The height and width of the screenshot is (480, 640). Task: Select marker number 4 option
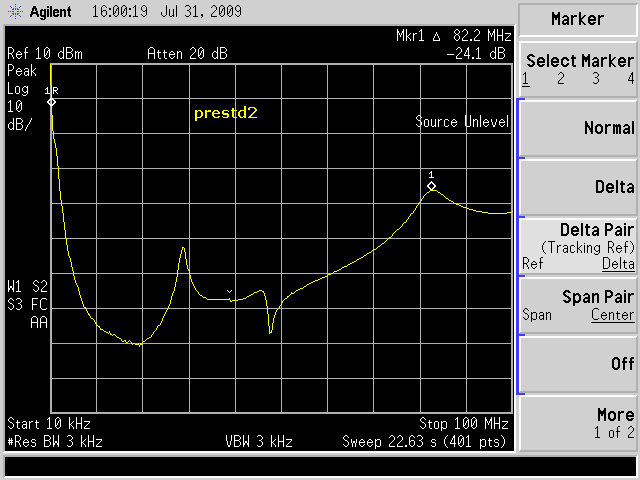[631, 78]
